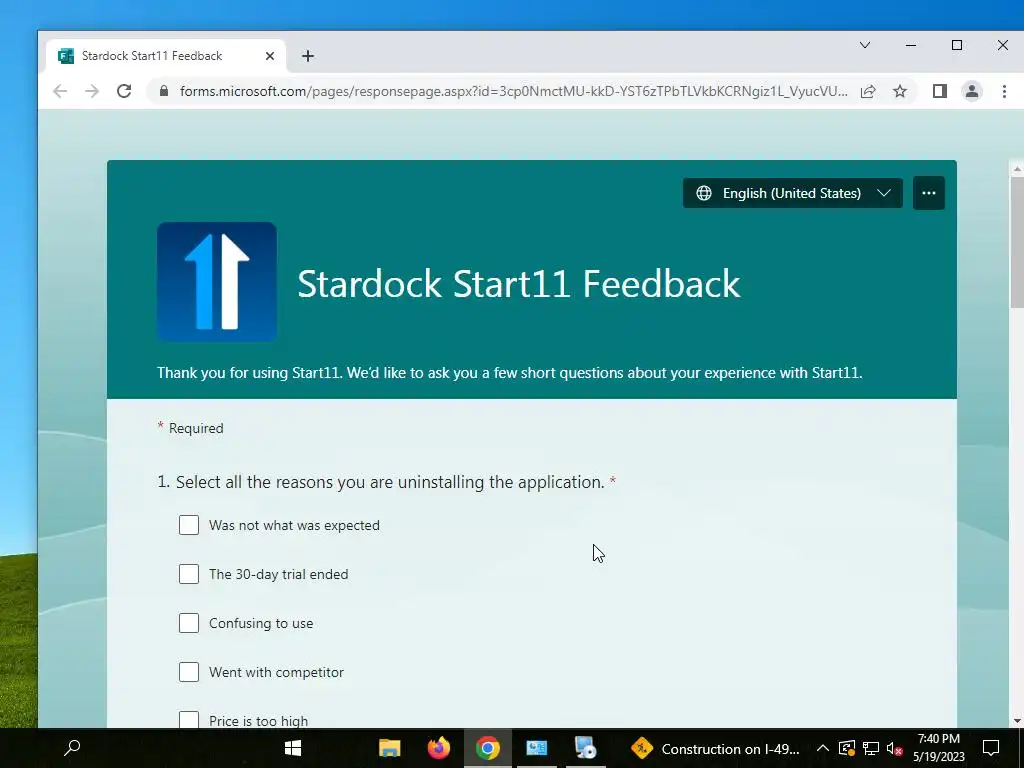
Task: Check 'Confusing to use'
Action: 189,623
